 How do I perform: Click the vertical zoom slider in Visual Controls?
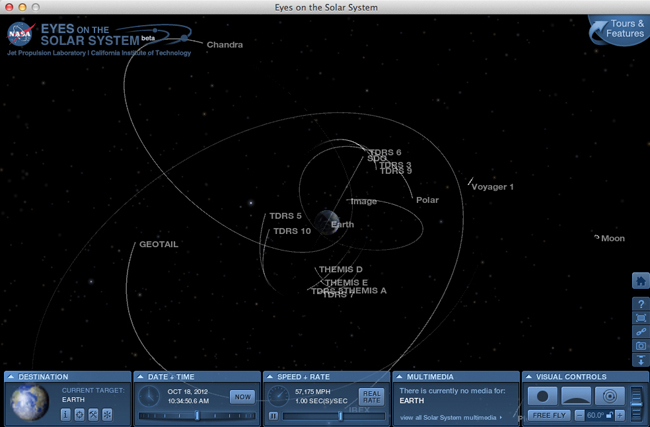point(637,404)
